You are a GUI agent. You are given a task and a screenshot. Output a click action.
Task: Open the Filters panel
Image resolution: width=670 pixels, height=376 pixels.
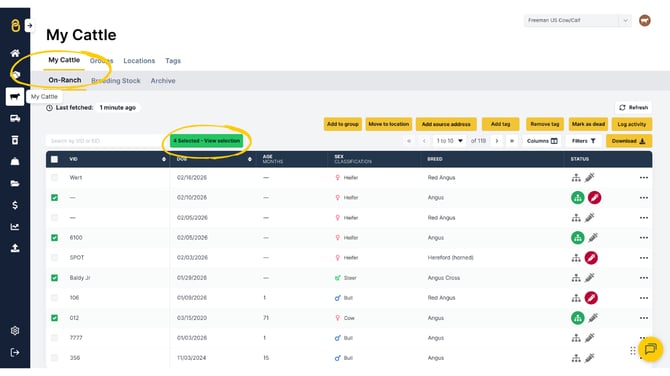tap(584, 141)
